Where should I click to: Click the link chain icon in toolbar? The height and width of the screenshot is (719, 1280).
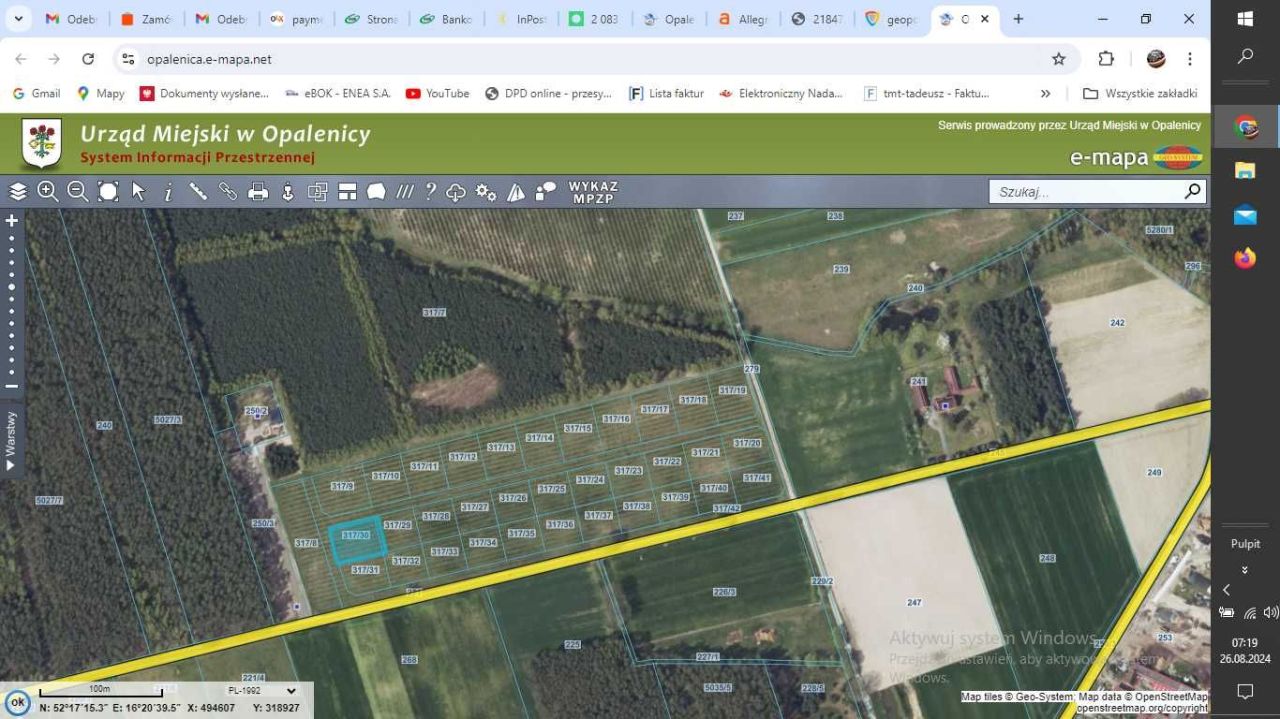(228, 192)
